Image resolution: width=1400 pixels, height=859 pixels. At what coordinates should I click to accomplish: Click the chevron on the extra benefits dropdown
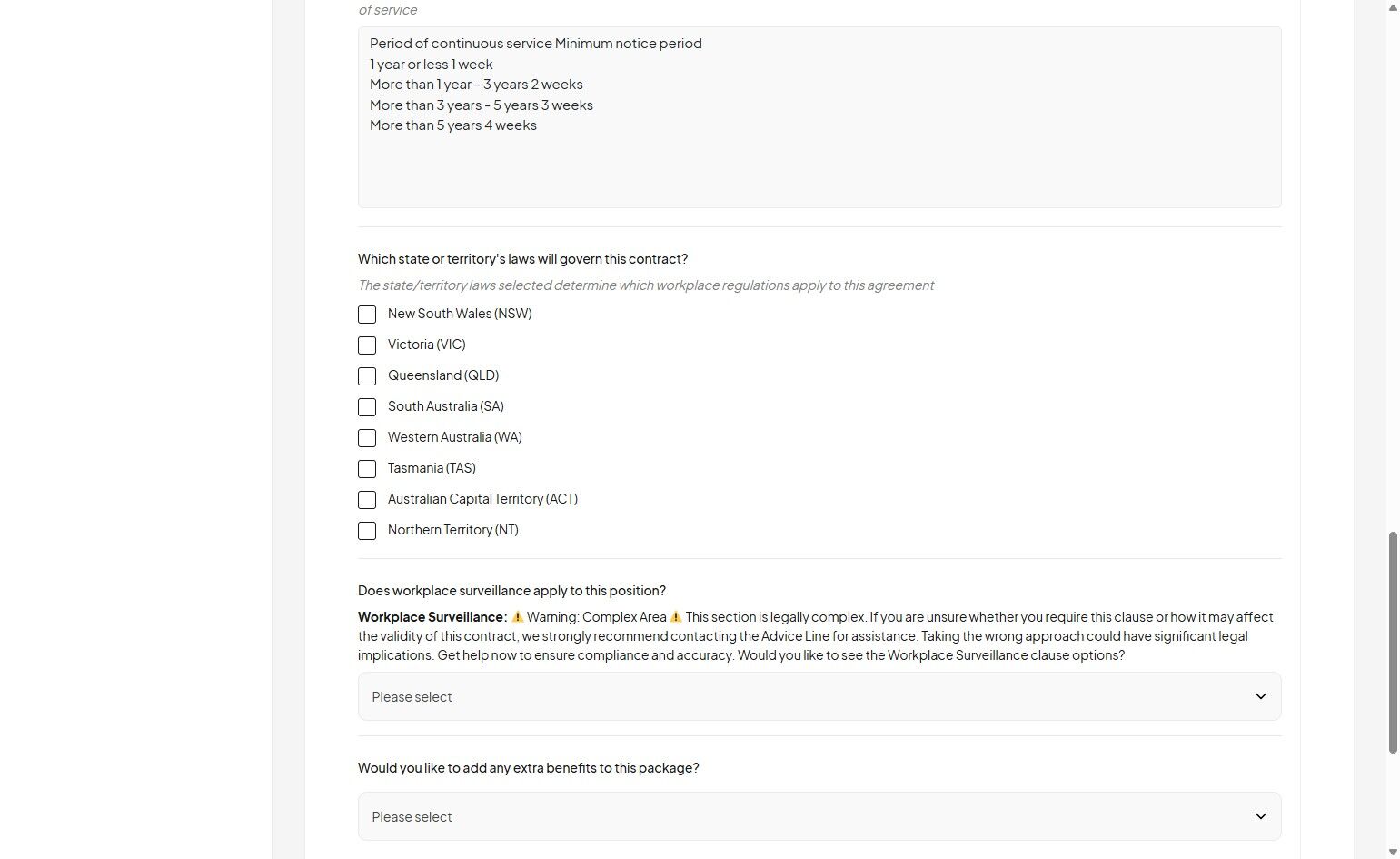(x=1260, y=816)
